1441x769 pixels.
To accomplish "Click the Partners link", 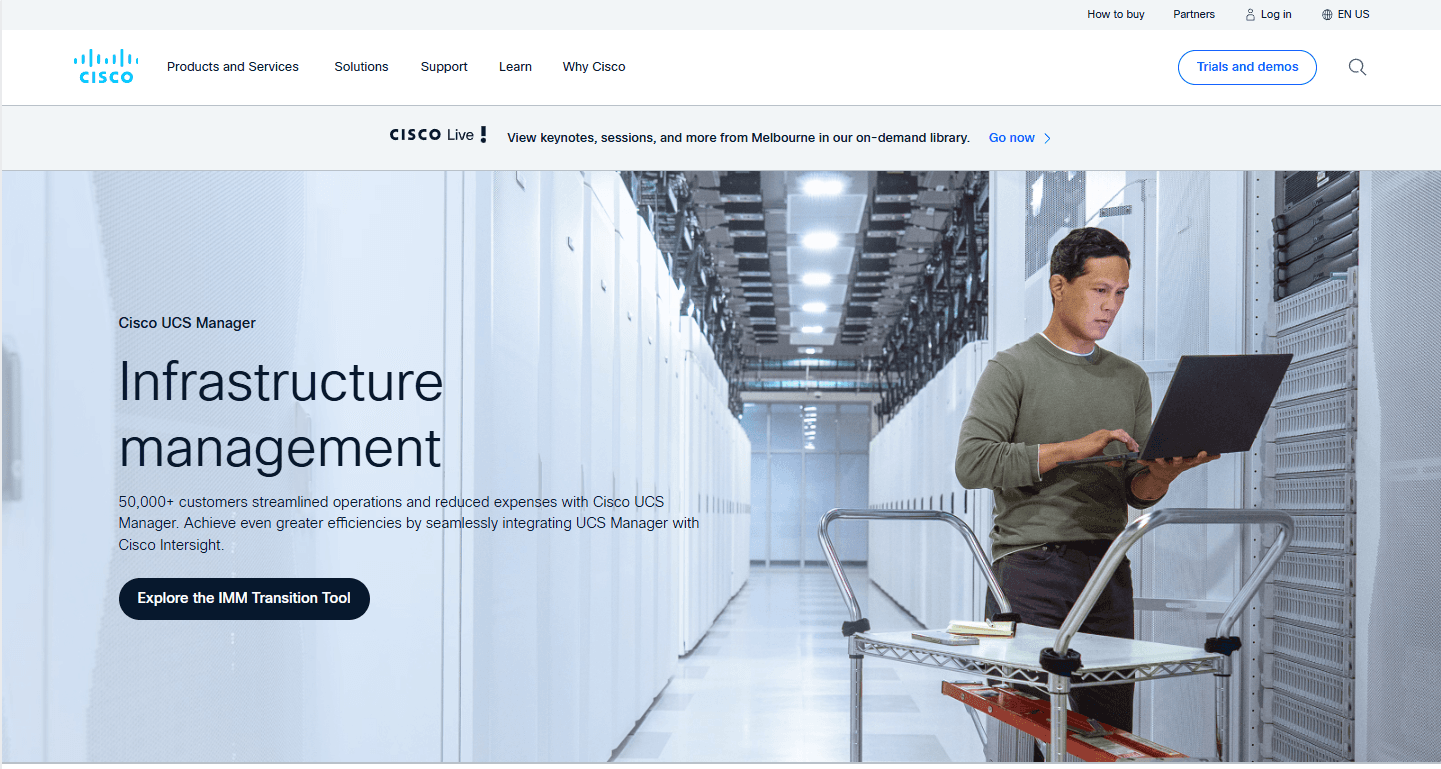I will point(1194,15).
